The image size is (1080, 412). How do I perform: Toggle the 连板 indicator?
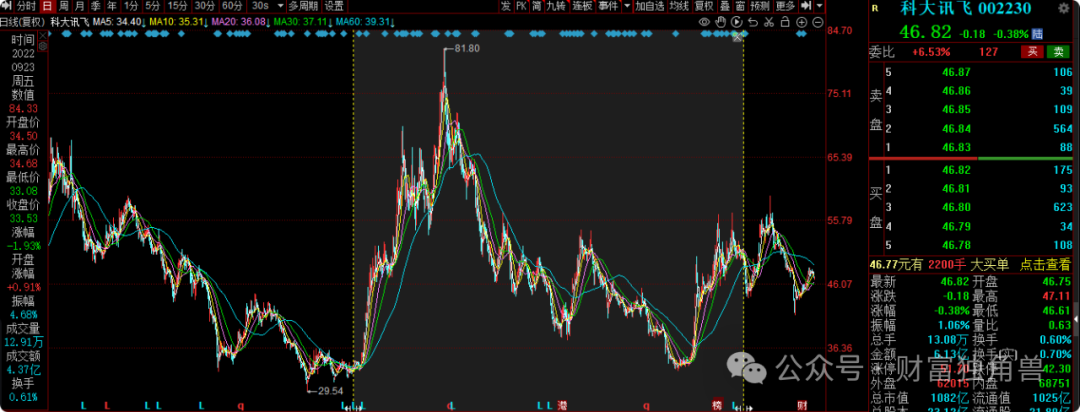[583, 6]
